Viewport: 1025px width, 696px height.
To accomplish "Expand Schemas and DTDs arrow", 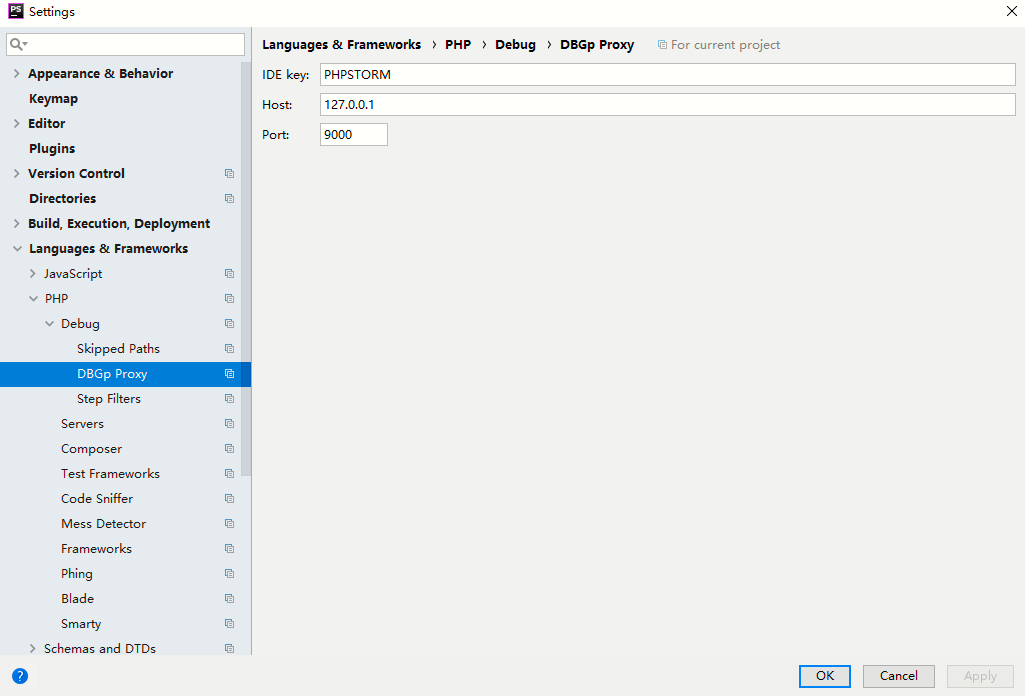I will [x=33, y=649].
